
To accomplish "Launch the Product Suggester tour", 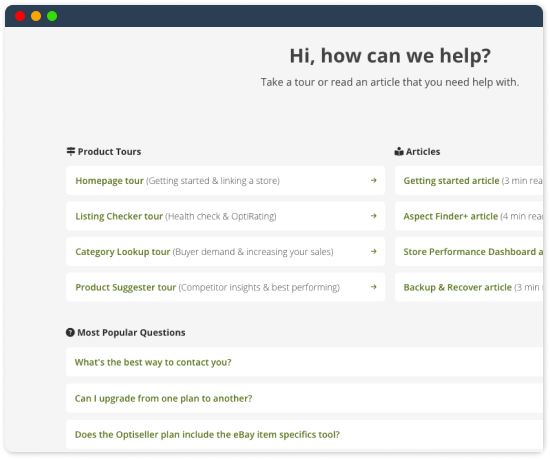I will [x=226, y=287].
